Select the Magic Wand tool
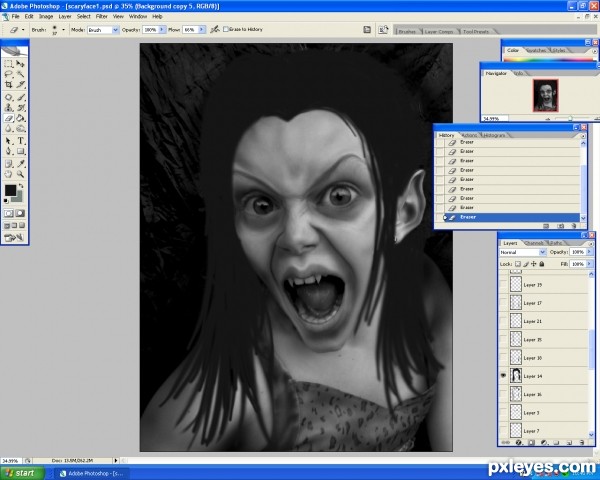 tap(20, 74)
